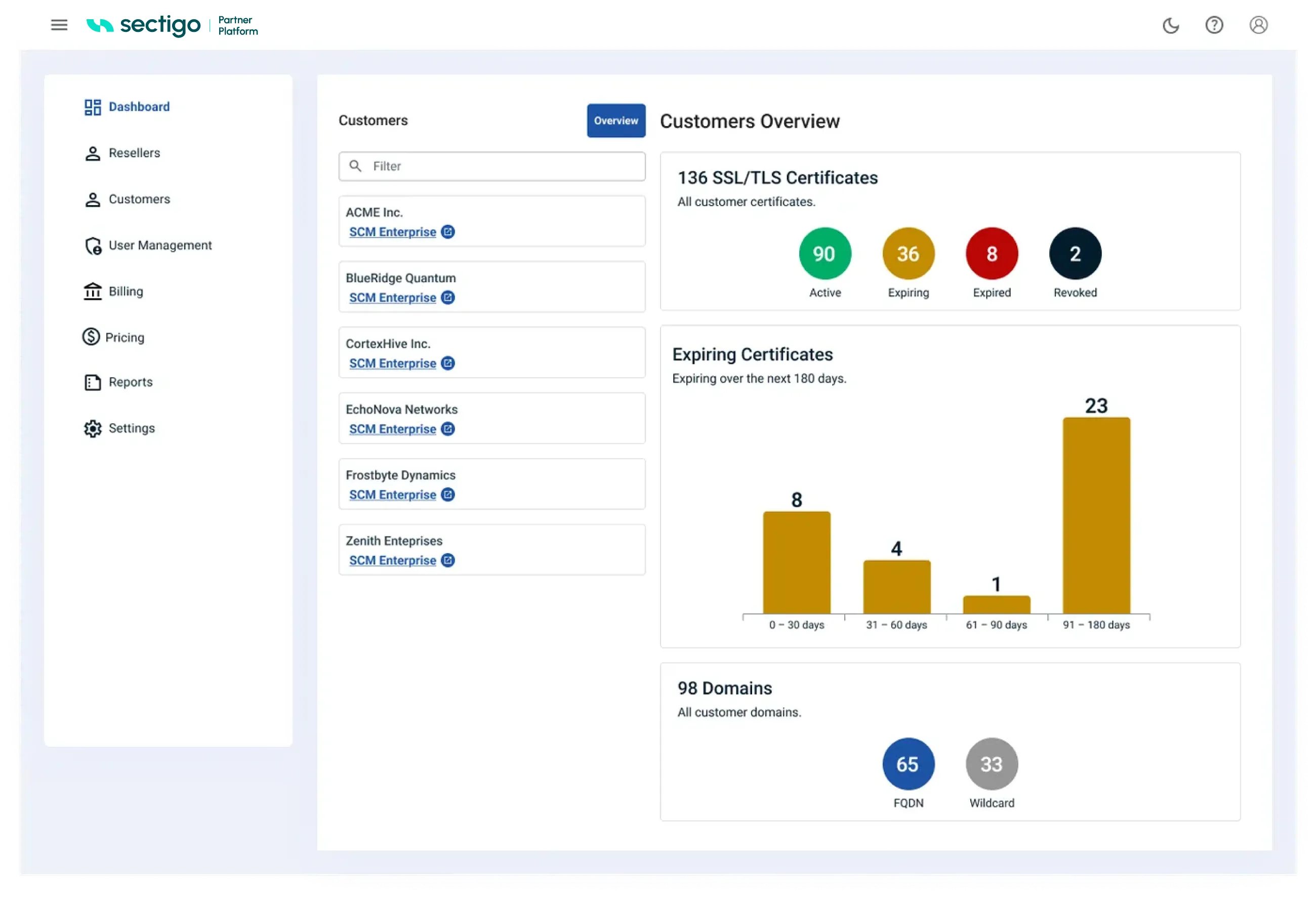Open the user account profile icon
The width and height of the screenshot is (1316, 898).
coord(1258,25)
